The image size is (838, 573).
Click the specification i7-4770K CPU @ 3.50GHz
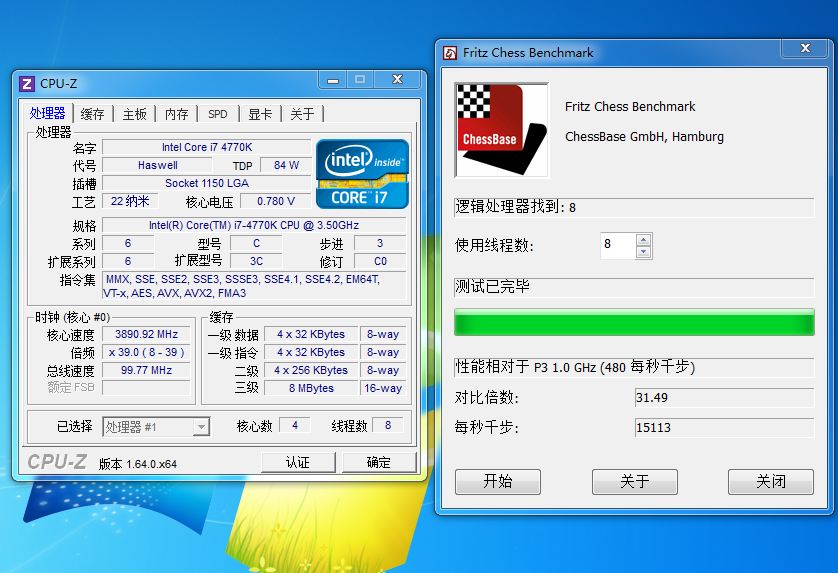click(254, 225)
